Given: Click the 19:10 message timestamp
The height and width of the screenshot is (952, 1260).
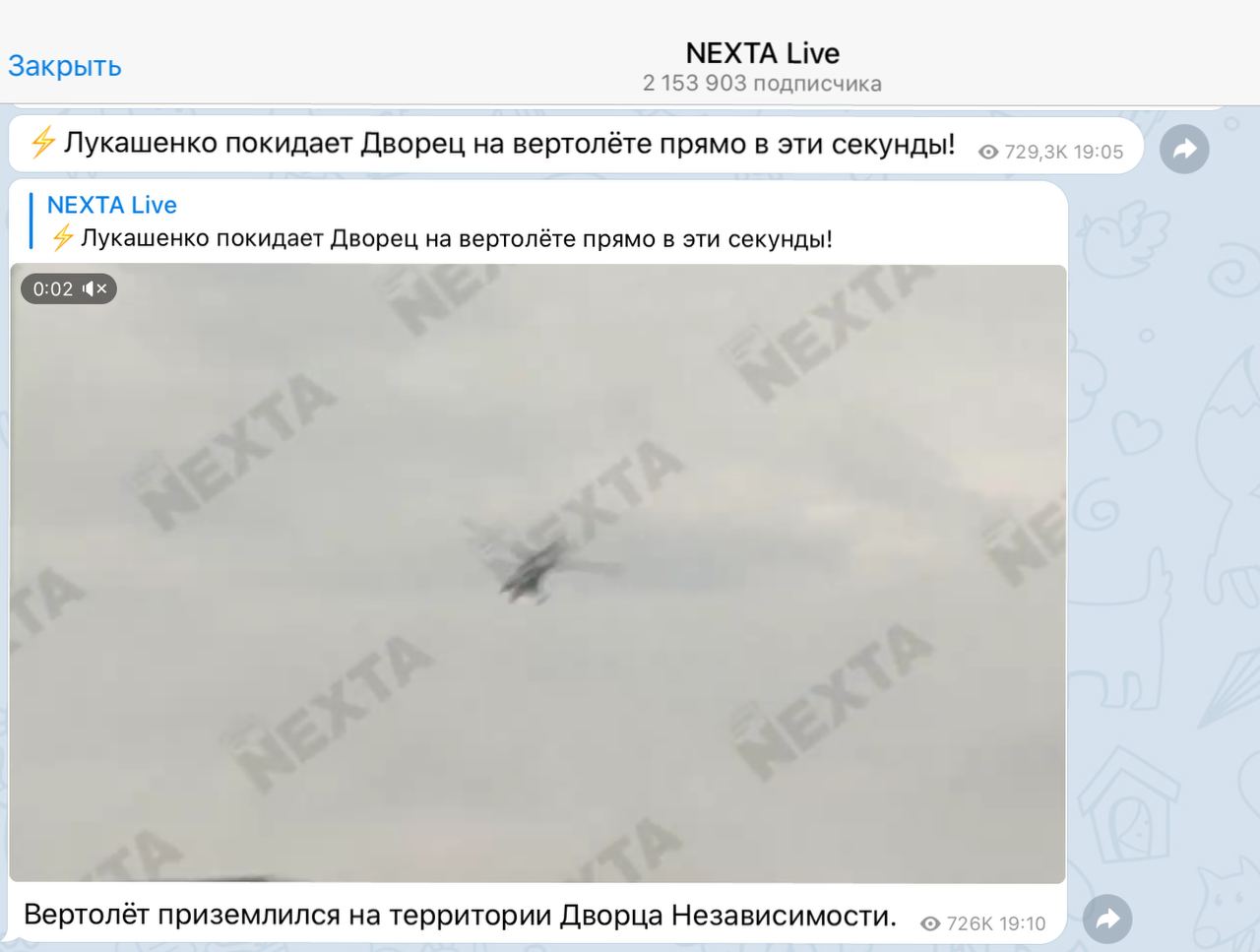Looking at the screenshot, I should click(x=1020, y=923).
